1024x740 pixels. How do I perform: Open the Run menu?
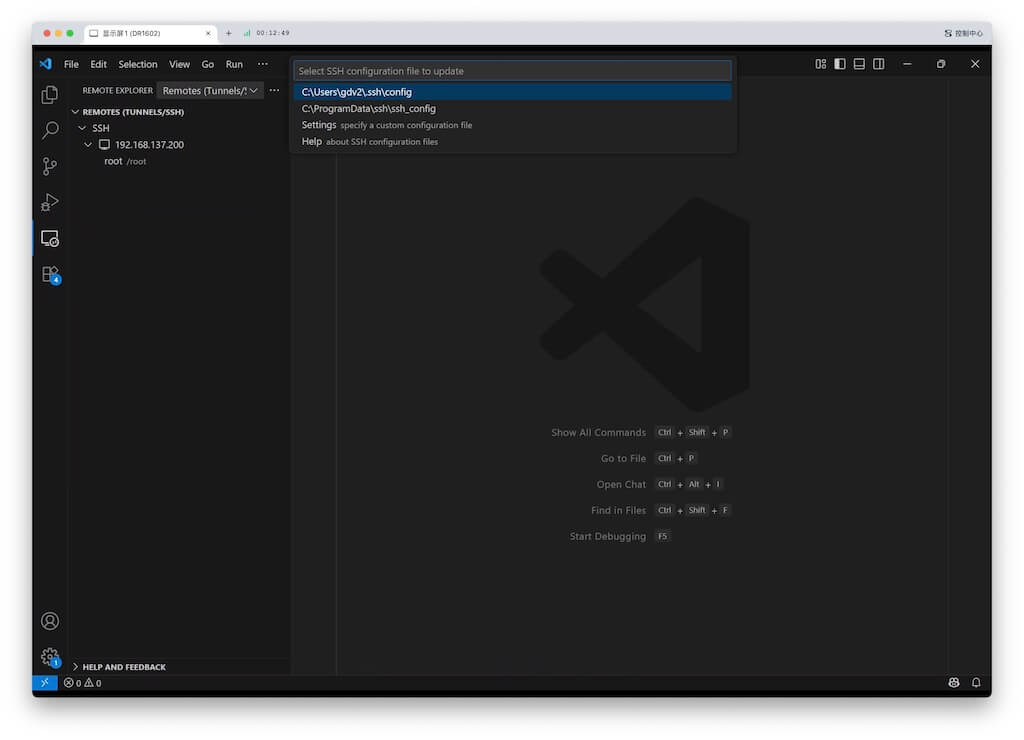(234, 64)
